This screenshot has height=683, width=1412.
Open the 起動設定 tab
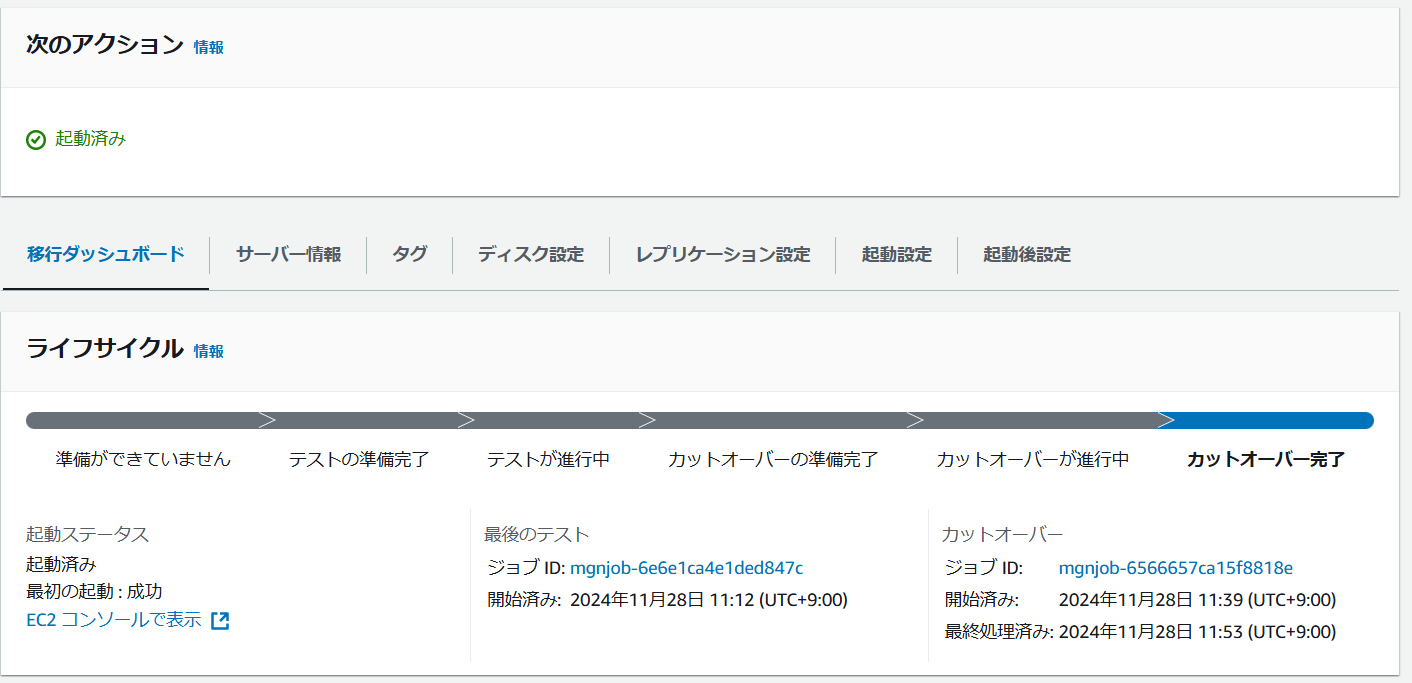[897, 254]
